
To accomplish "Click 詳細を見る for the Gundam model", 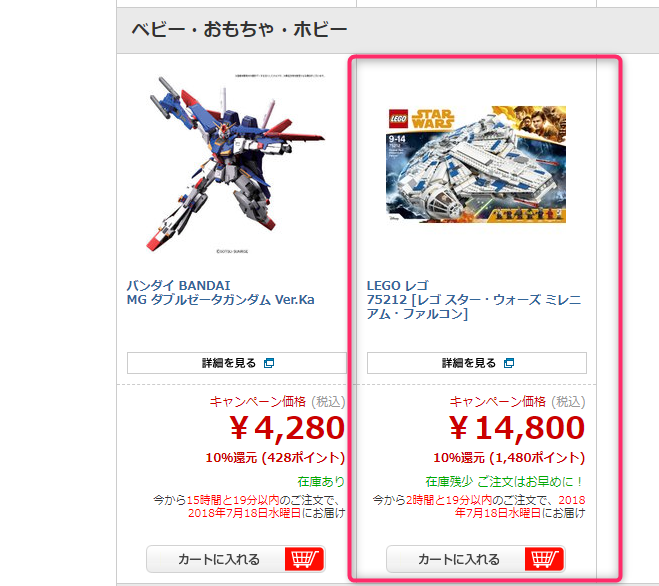I will click(237, 363).
